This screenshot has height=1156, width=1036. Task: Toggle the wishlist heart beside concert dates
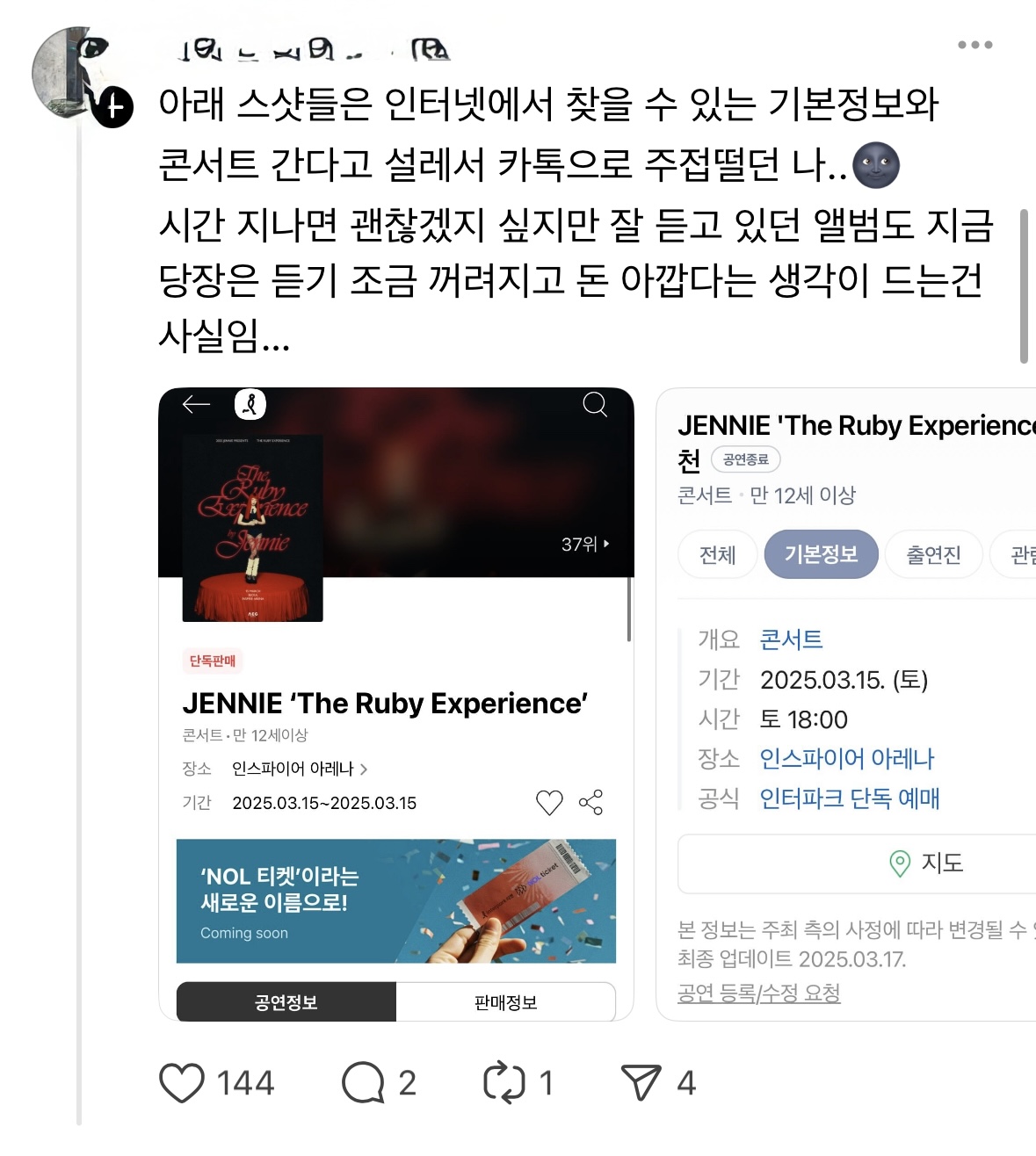(549, 802)
